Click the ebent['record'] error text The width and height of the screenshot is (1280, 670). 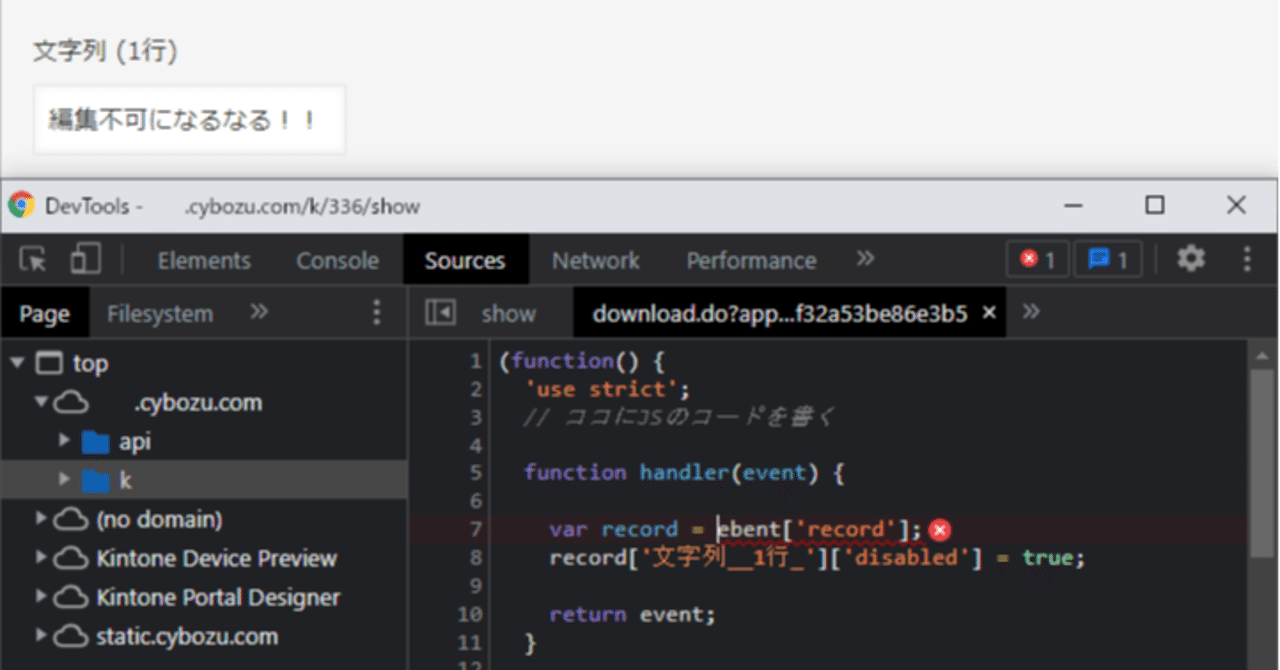pyautogui.click(x=819, y=530)
